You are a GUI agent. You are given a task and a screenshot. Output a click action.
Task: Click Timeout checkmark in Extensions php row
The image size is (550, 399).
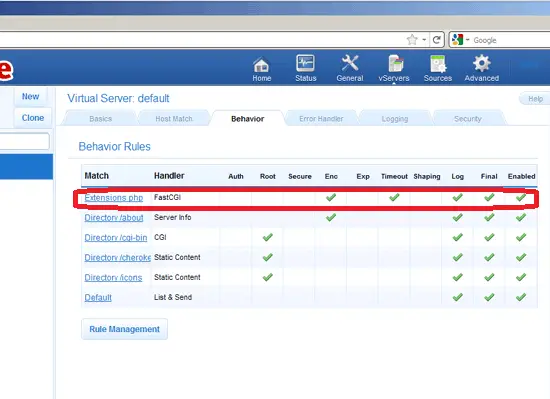click(x=394, y=197)
